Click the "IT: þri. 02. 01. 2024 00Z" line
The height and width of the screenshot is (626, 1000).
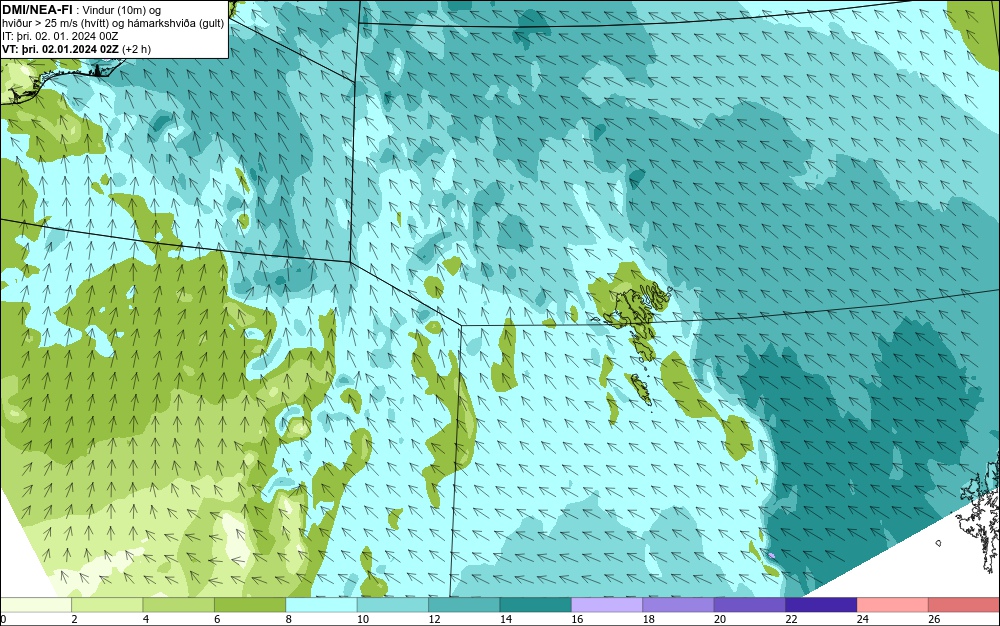pyautogui.click(x=60, y=36)
